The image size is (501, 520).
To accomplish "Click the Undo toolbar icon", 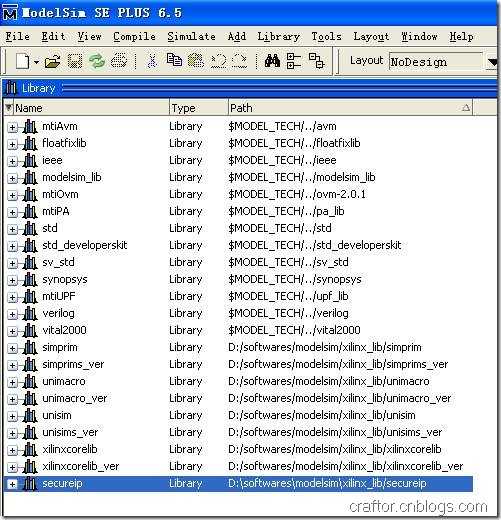I will pyautogui.click(x=218, y=61).
